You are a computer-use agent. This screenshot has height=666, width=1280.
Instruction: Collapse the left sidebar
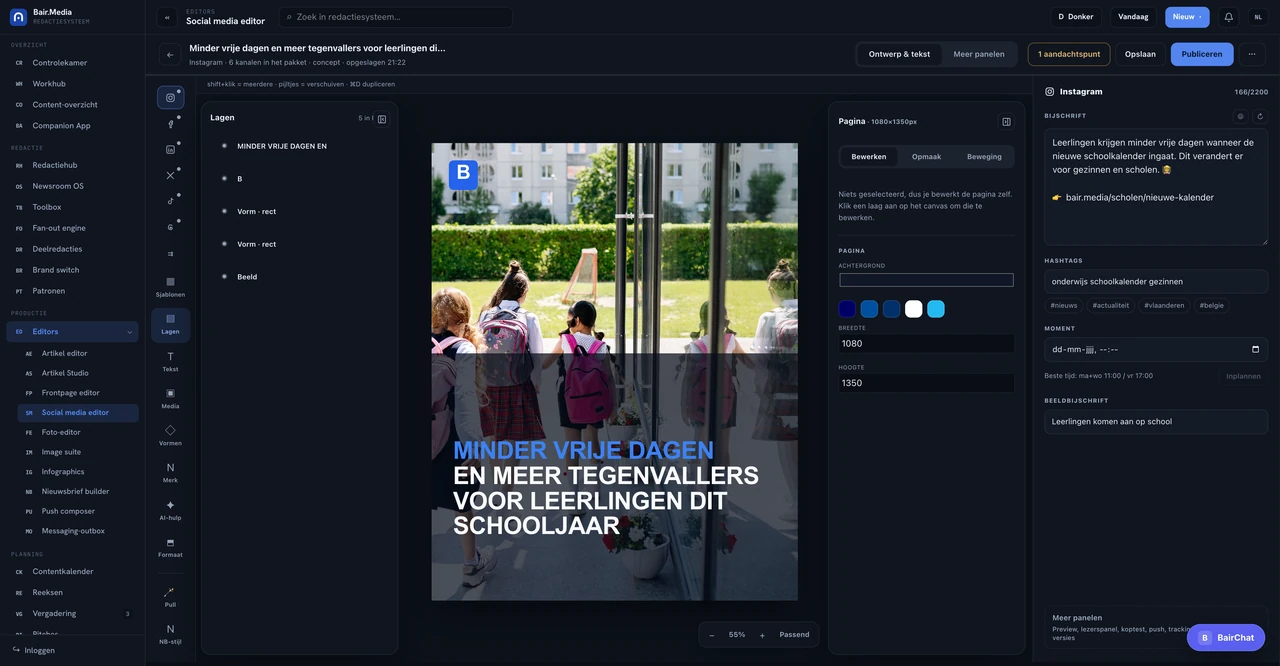coord(167,17)
